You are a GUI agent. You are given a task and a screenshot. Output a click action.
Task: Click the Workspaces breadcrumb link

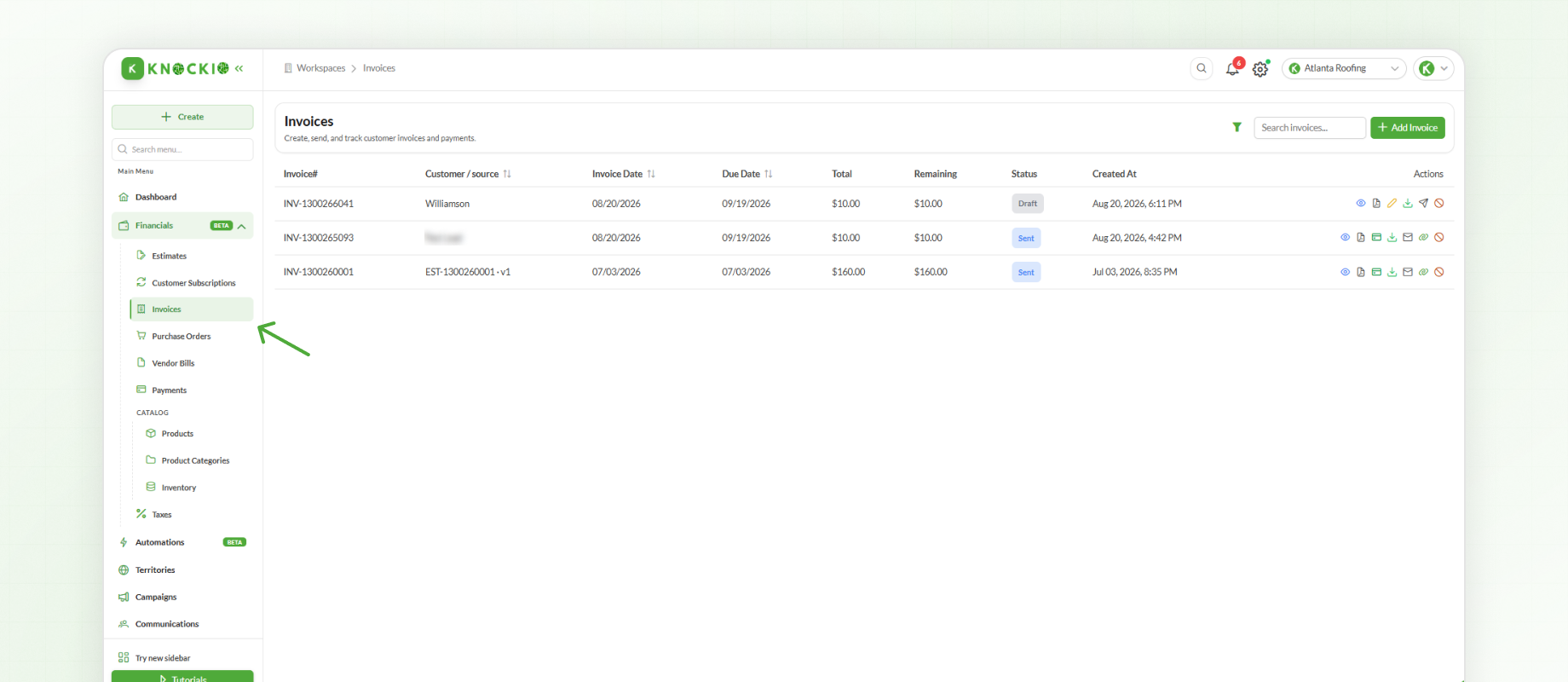pyautogui.click(x=320, y=68)
